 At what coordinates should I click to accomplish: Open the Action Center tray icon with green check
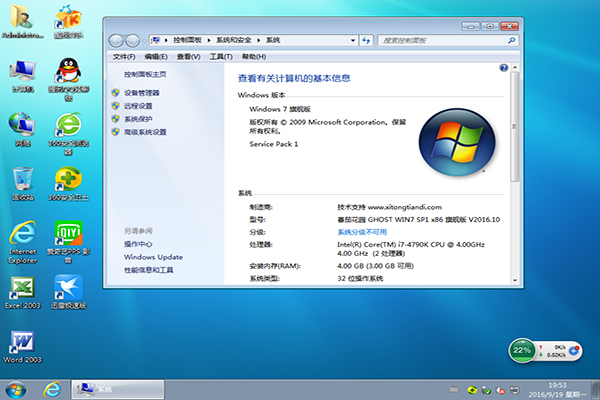486,390
